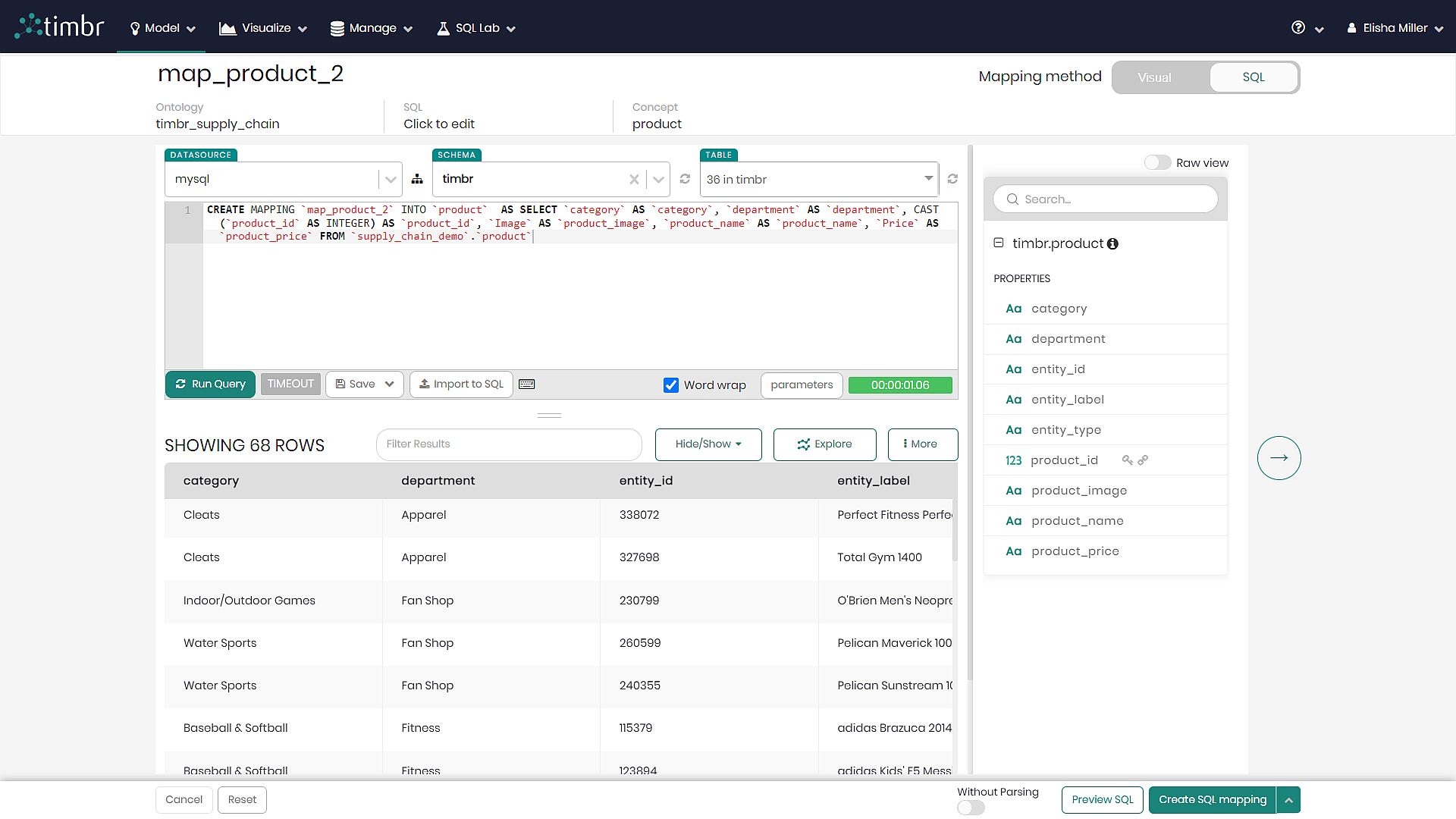Open the help icon in the top bar
The width and height of the screenshot is (1456, 819).
pyautogui.click(x=1297, y=27)
